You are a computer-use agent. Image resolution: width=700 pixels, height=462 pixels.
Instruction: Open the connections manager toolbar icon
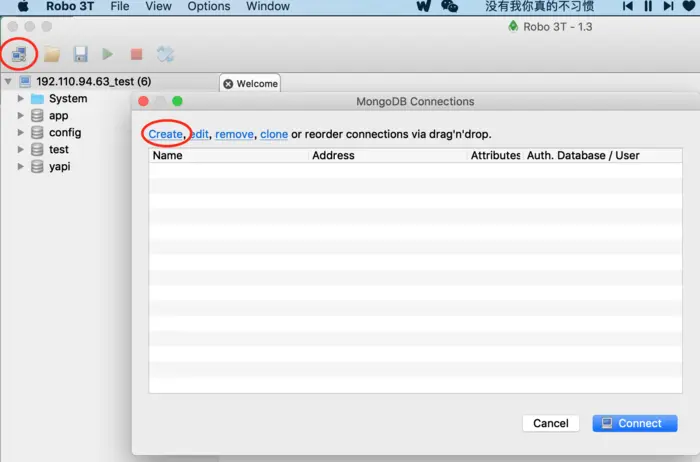point(19,54)
